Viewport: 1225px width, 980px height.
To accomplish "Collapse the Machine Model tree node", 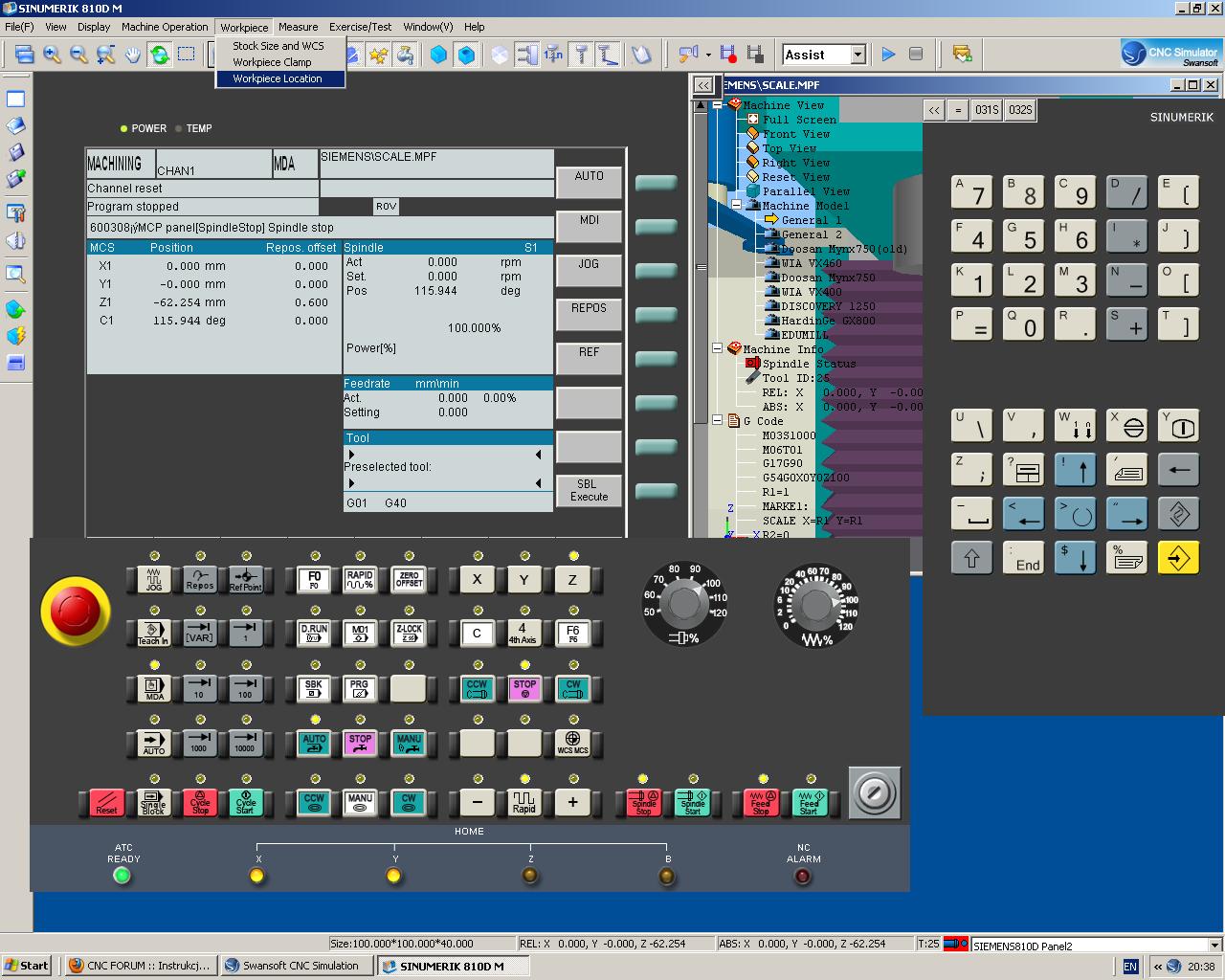I will (736, 206).
